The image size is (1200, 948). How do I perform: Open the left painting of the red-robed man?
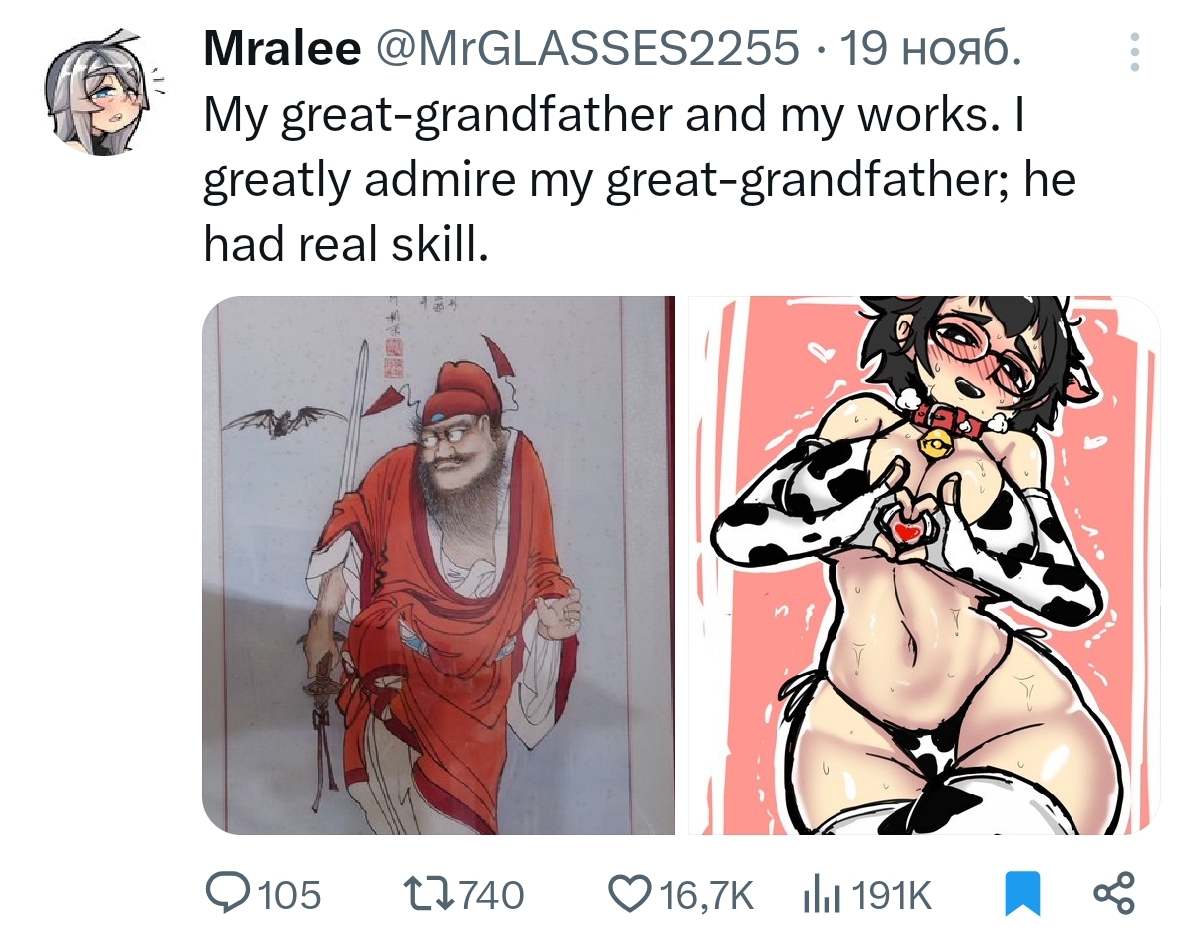tap(438, 565)
